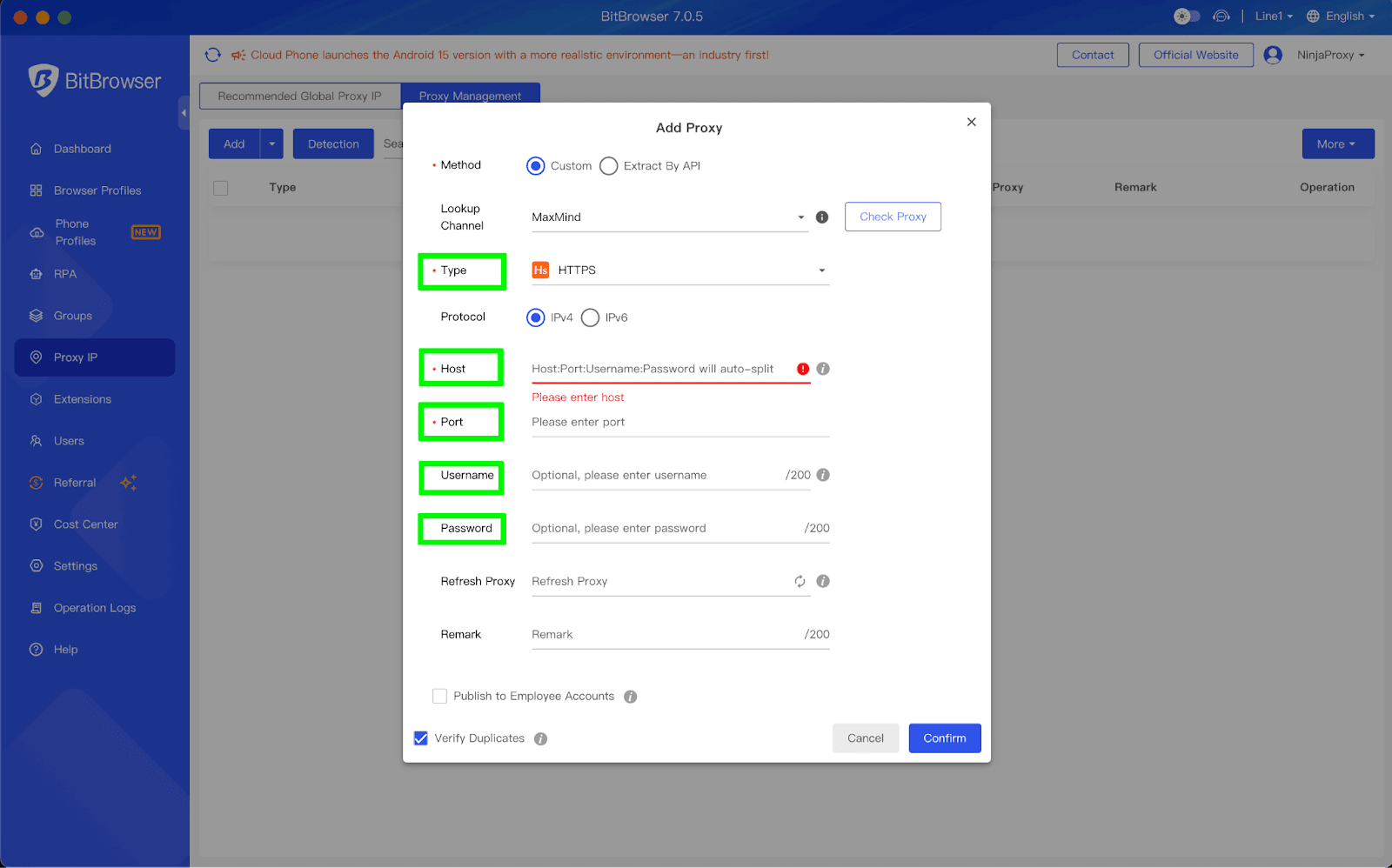
Task: Choose the IPv6 protocol option
Action: (x=591, y=317)
